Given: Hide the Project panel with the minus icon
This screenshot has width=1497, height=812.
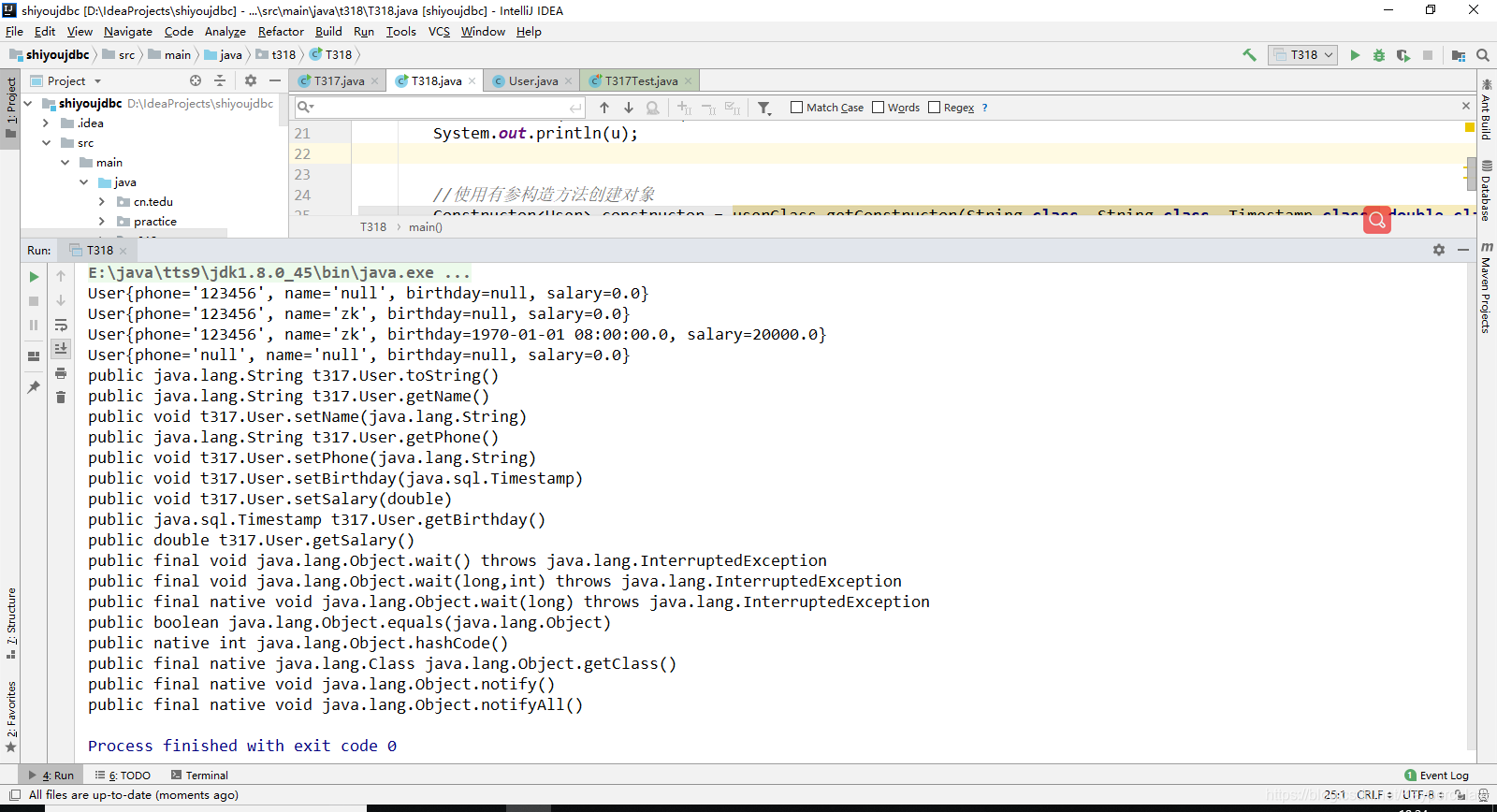Looking at the screenshot, I should [275, 80].
